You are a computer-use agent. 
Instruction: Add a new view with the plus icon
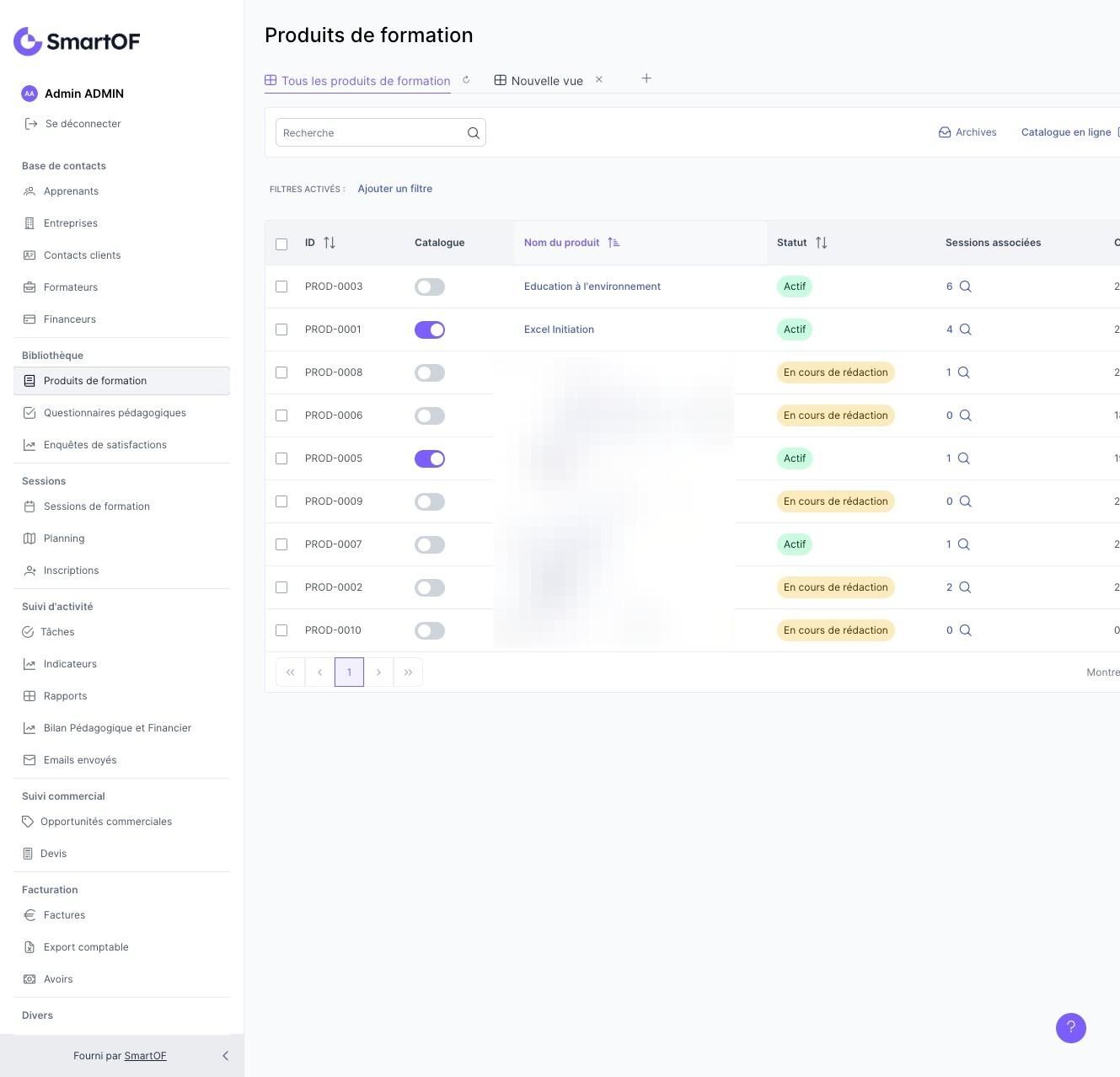point(646,78)
